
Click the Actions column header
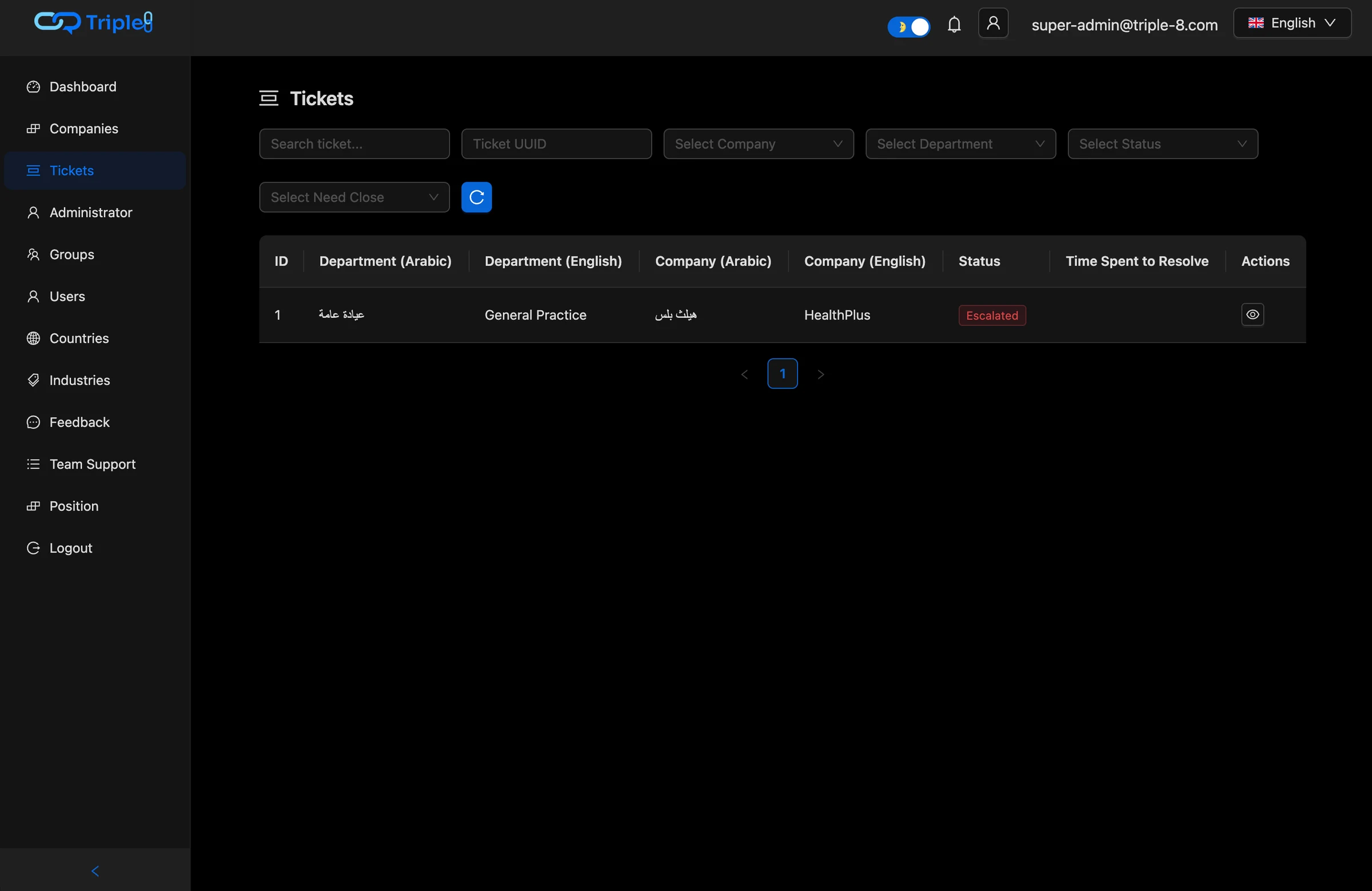[1265, 261]
